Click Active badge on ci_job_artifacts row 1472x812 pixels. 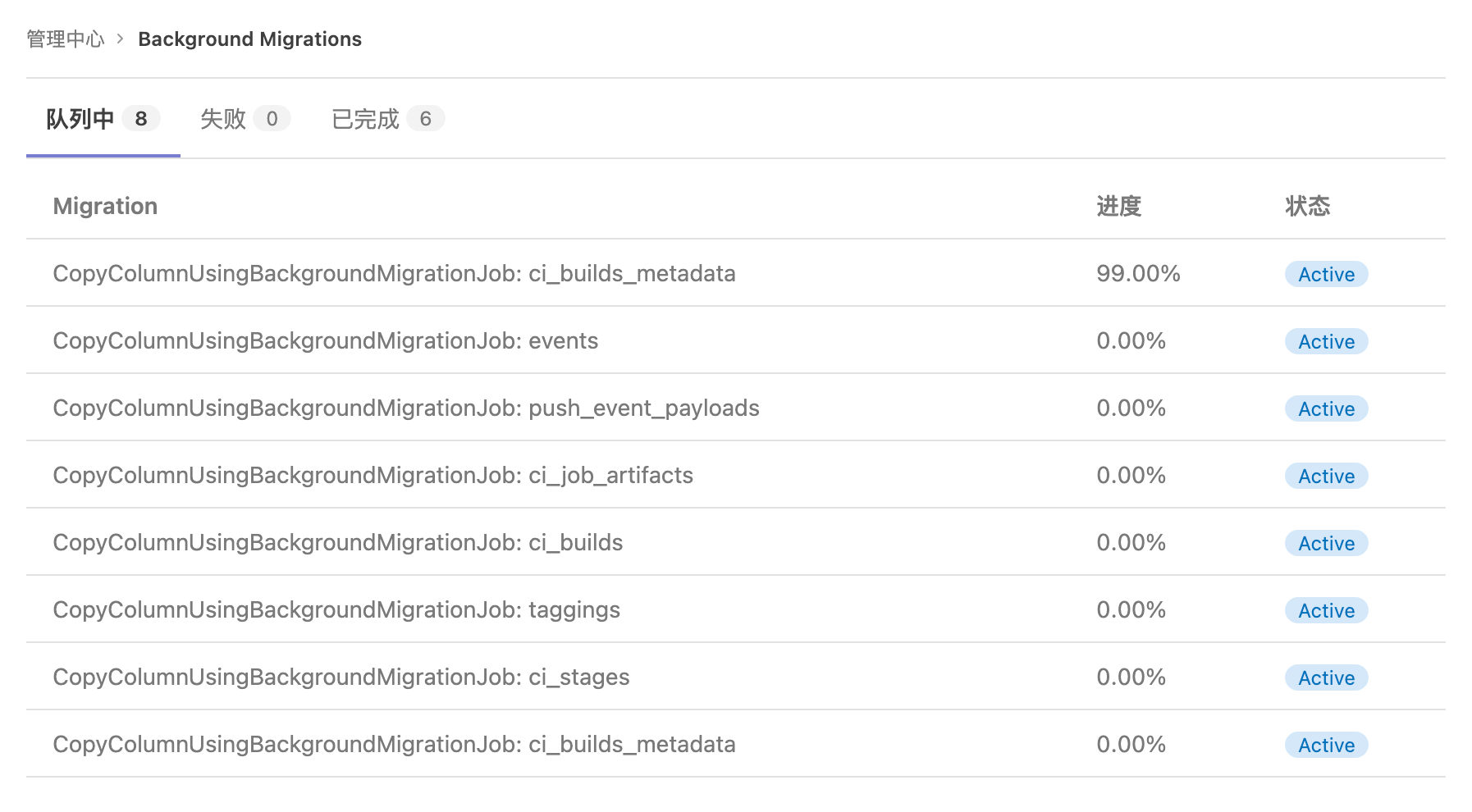[1326, 477]
